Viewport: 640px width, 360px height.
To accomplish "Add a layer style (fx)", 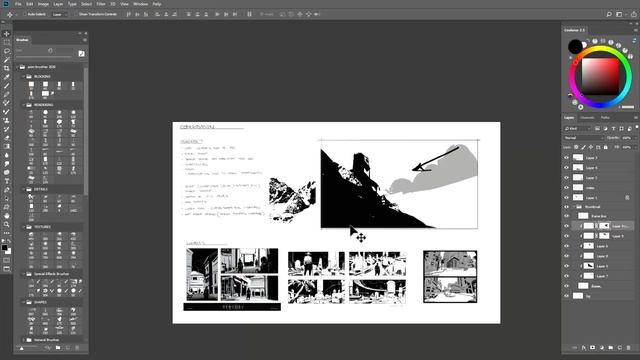I will click(584, 348).
